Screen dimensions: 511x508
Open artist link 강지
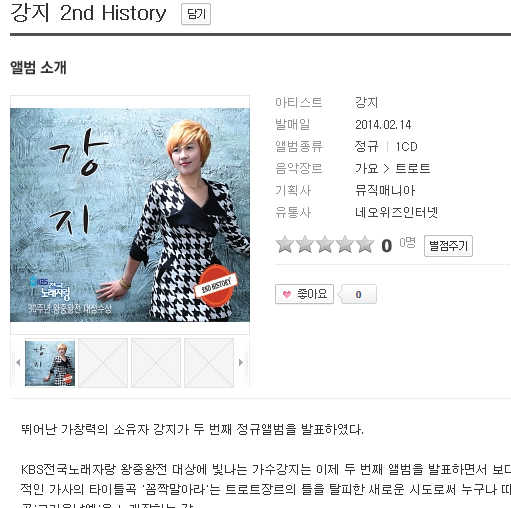click(x=366, y=102)
